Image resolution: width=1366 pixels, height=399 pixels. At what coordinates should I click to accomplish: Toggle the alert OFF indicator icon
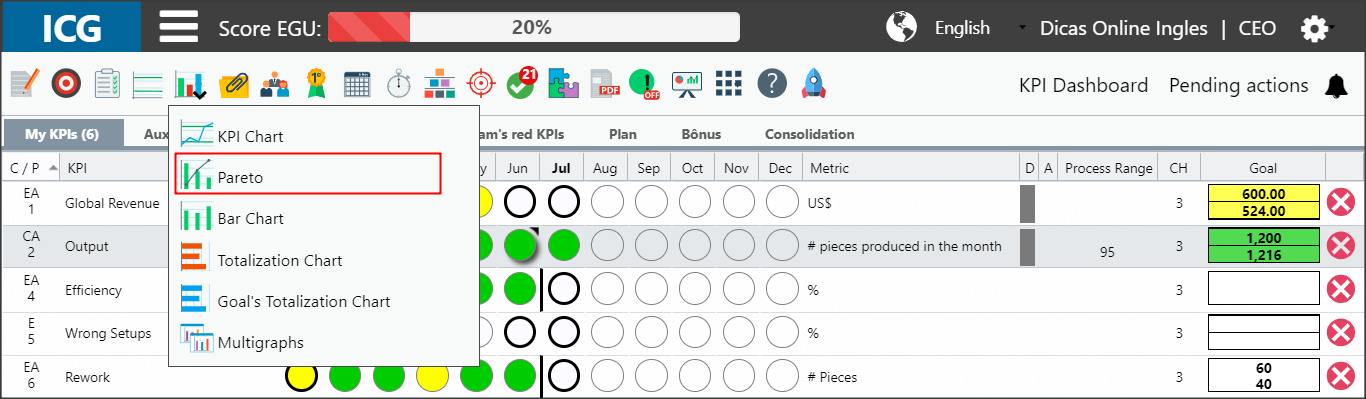pos(644,84)
